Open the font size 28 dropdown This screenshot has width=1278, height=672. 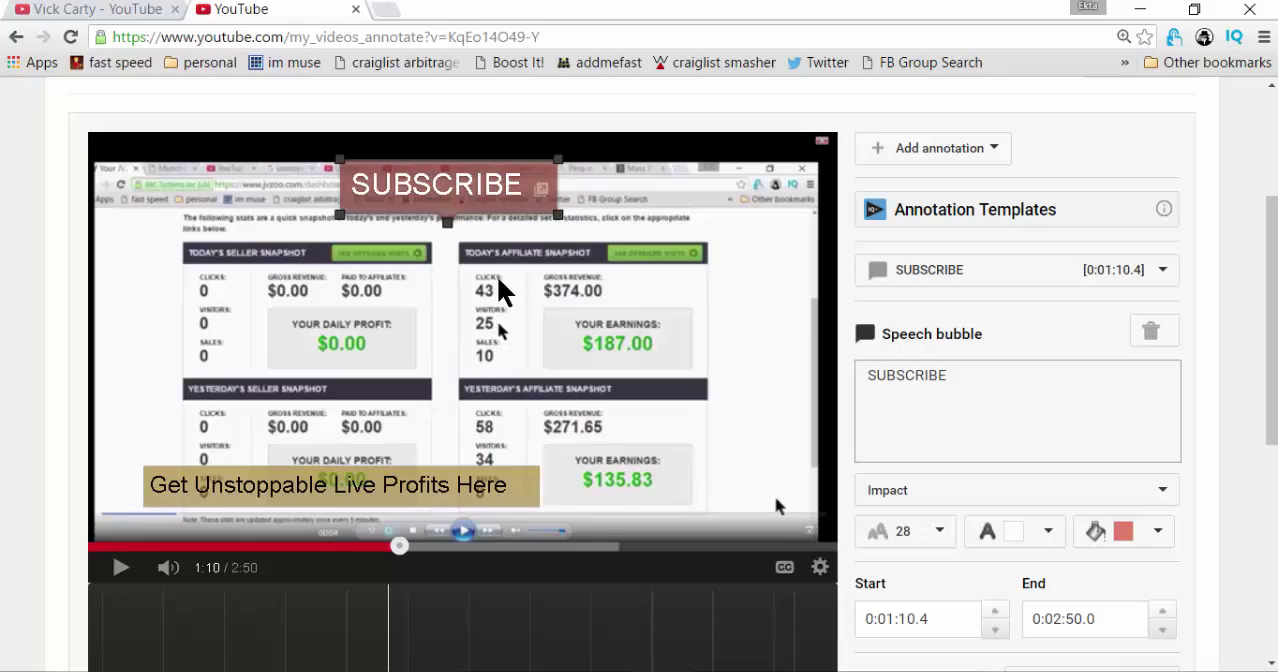tap(905, 531)
